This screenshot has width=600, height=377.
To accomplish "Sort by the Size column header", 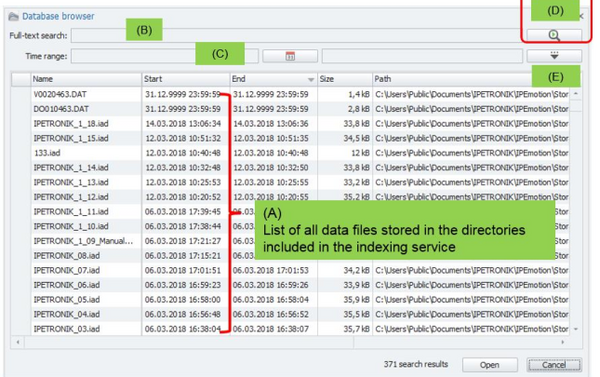I will coord(344,79).
